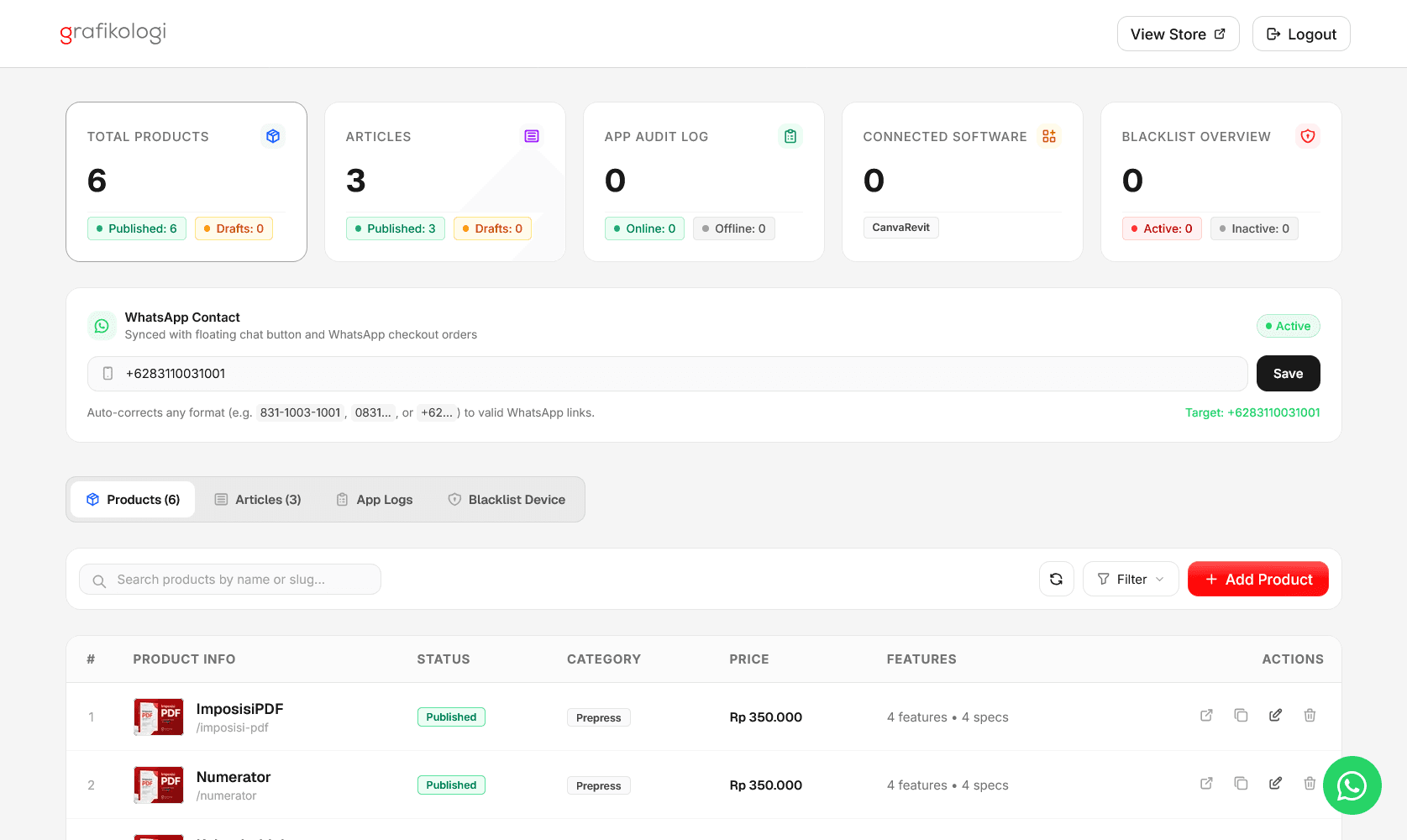Open the floating WhatsApp chat button
The image size is (1407, 840).
[x=1352, y=785]
